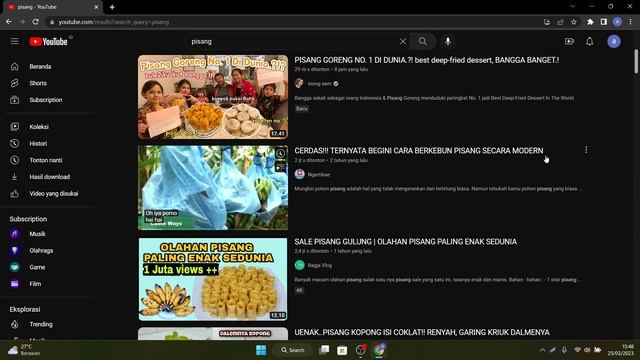Select the pisang - YouTube tab
Screen dimensions: 640x360
click(52, 7)
